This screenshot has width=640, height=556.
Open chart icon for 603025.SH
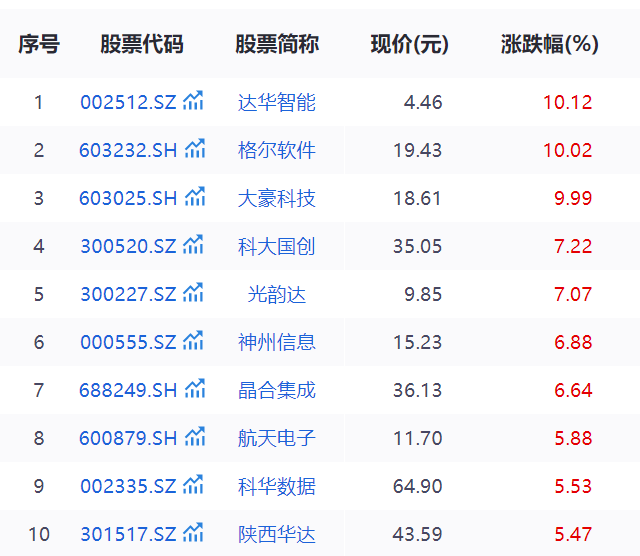click(195, 197)
